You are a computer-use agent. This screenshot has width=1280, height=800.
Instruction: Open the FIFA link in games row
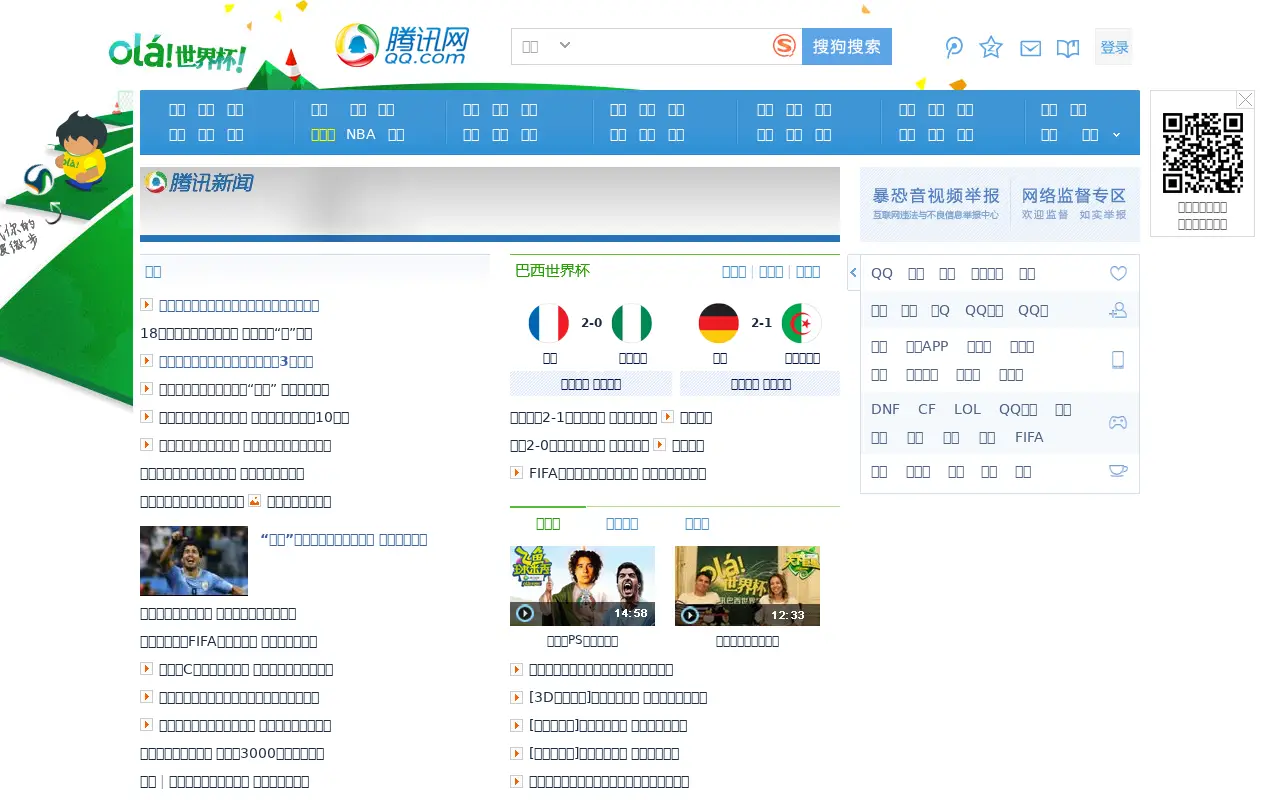[x=1029, y=437]
